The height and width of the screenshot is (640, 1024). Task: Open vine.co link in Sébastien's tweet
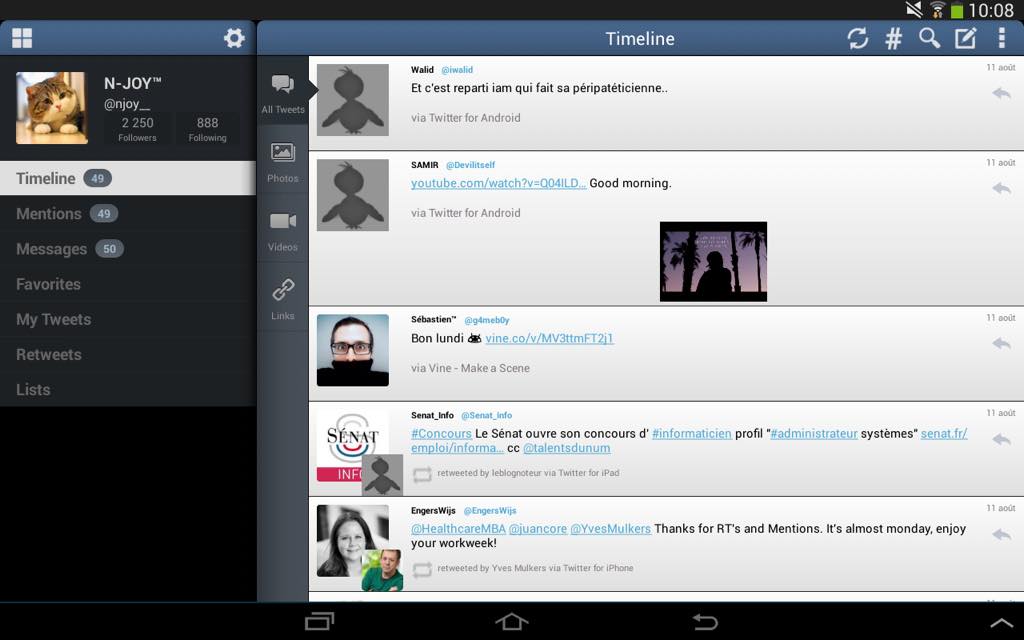[549, 338]
